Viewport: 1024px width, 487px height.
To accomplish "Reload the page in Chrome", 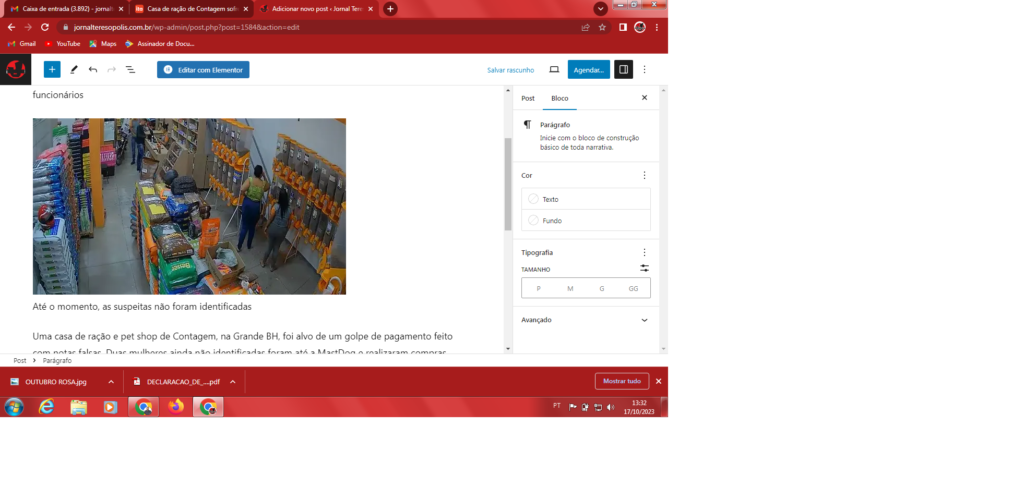I will (45, 27).
